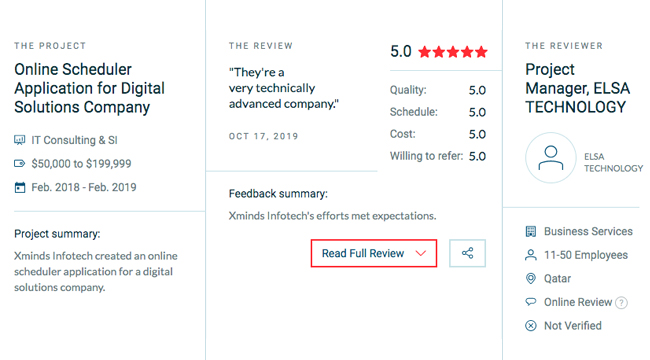The height and width of the screenshot is (360, 650).
Task: Select the ELSA TECHNOLOGY company name
Action: pyautogui.click(x=613, y=162)
